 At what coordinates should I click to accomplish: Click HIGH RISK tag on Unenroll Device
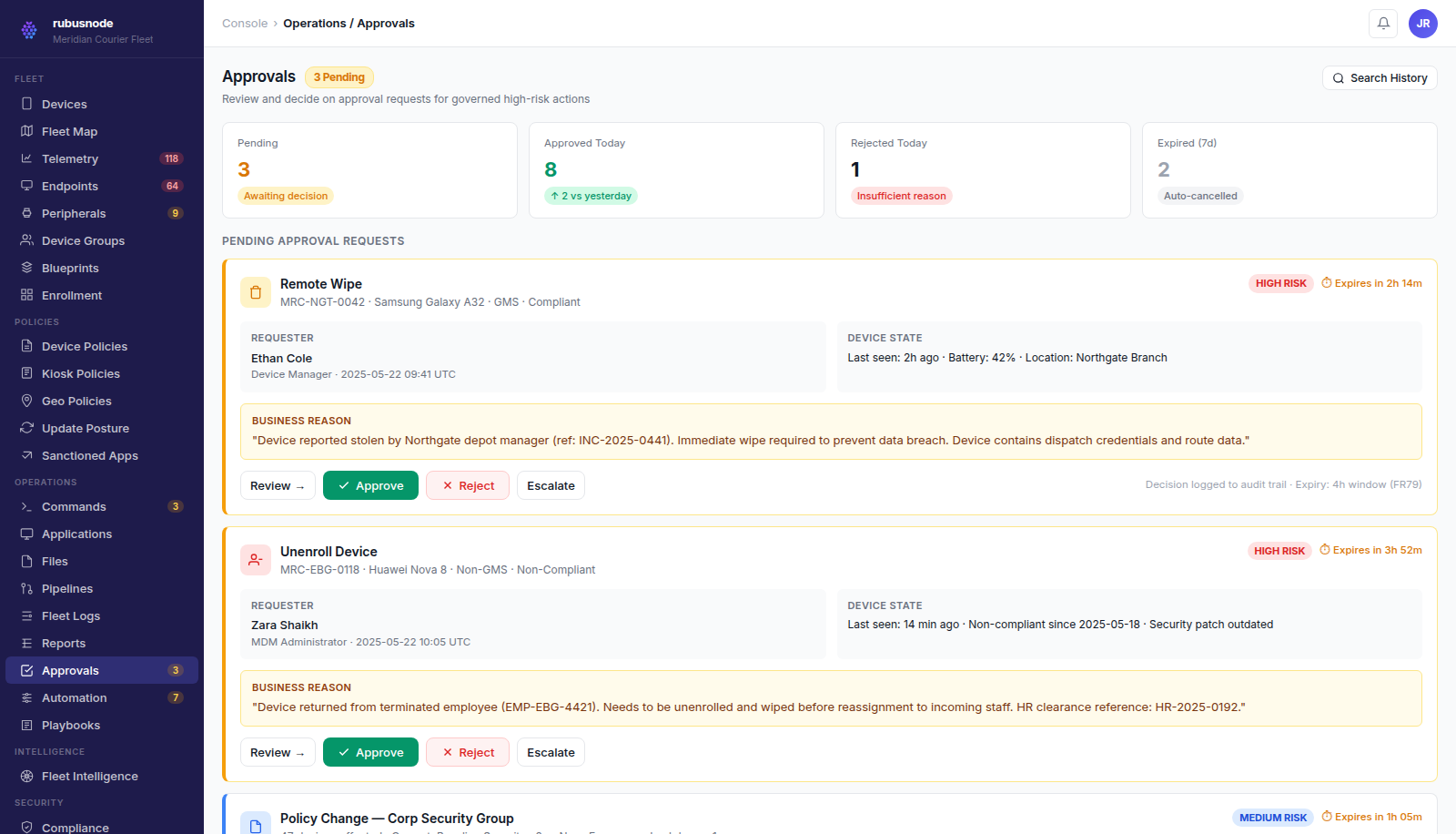click(x=1279, y=551)
